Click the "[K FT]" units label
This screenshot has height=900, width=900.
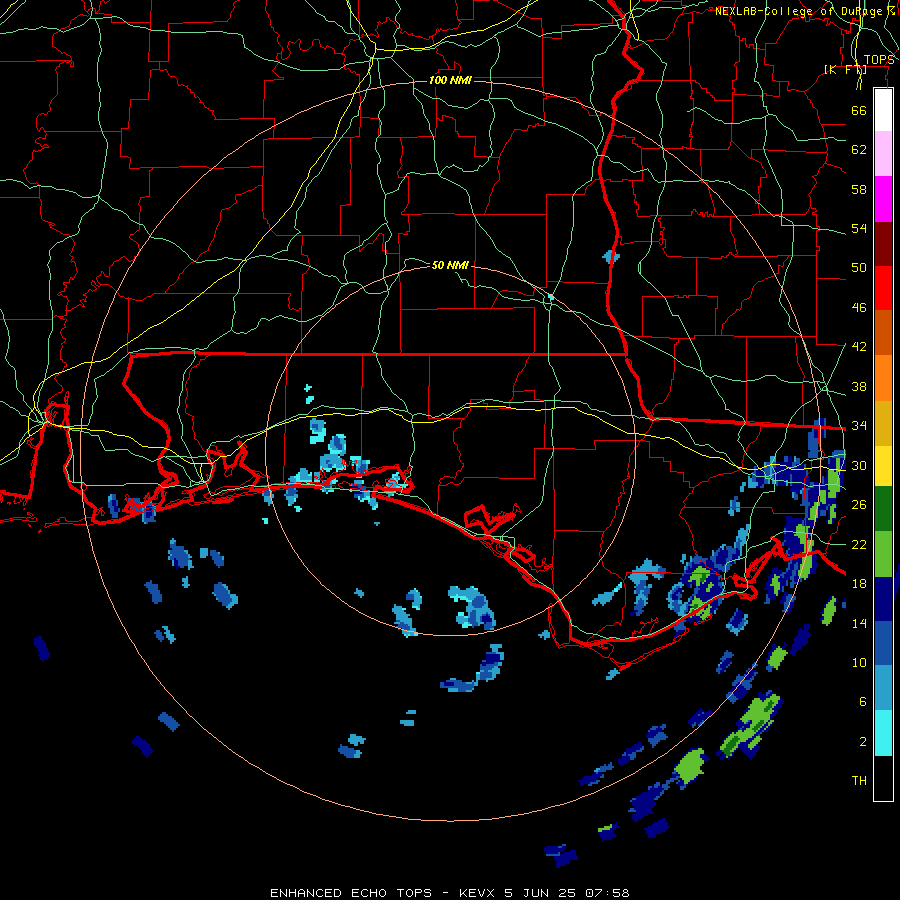(845, 70)
